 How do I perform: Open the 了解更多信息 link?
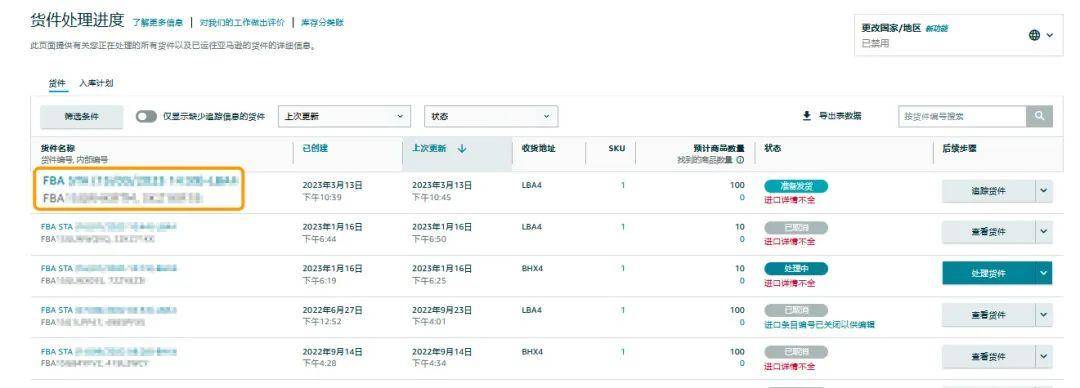point(158,23)
